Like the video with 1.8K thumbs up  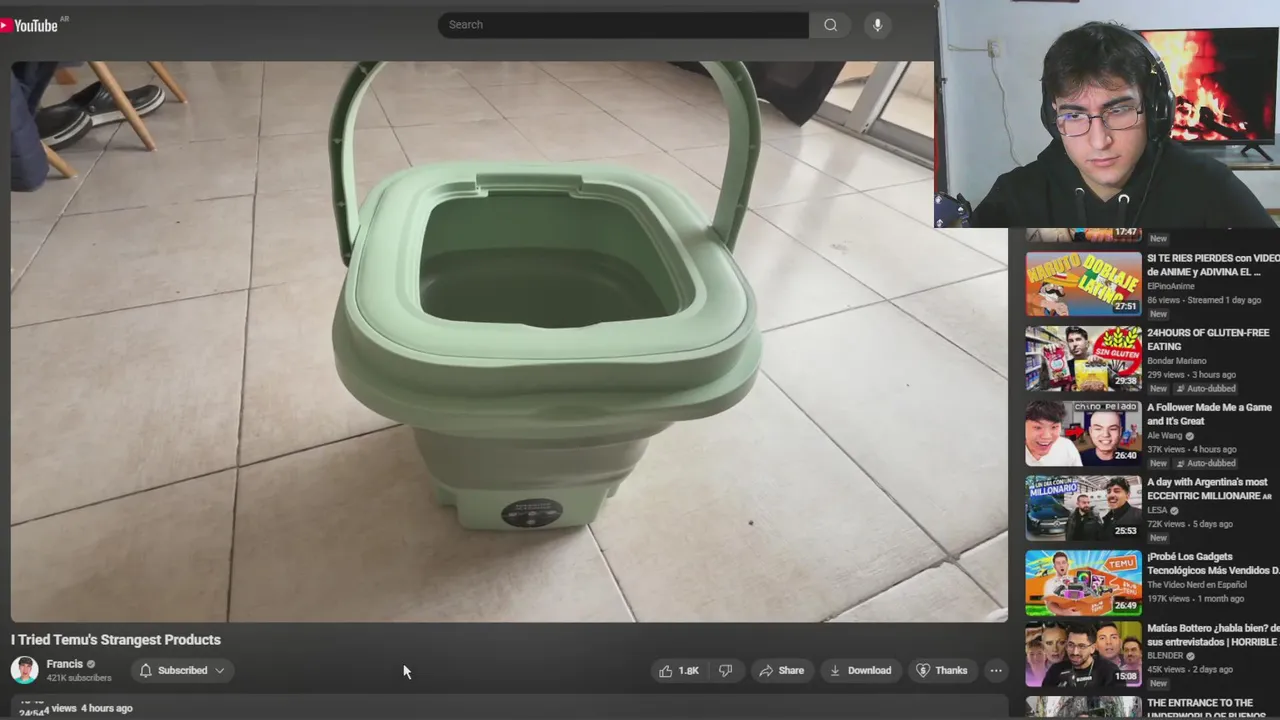pyautogui.click(x=679, y=671)
